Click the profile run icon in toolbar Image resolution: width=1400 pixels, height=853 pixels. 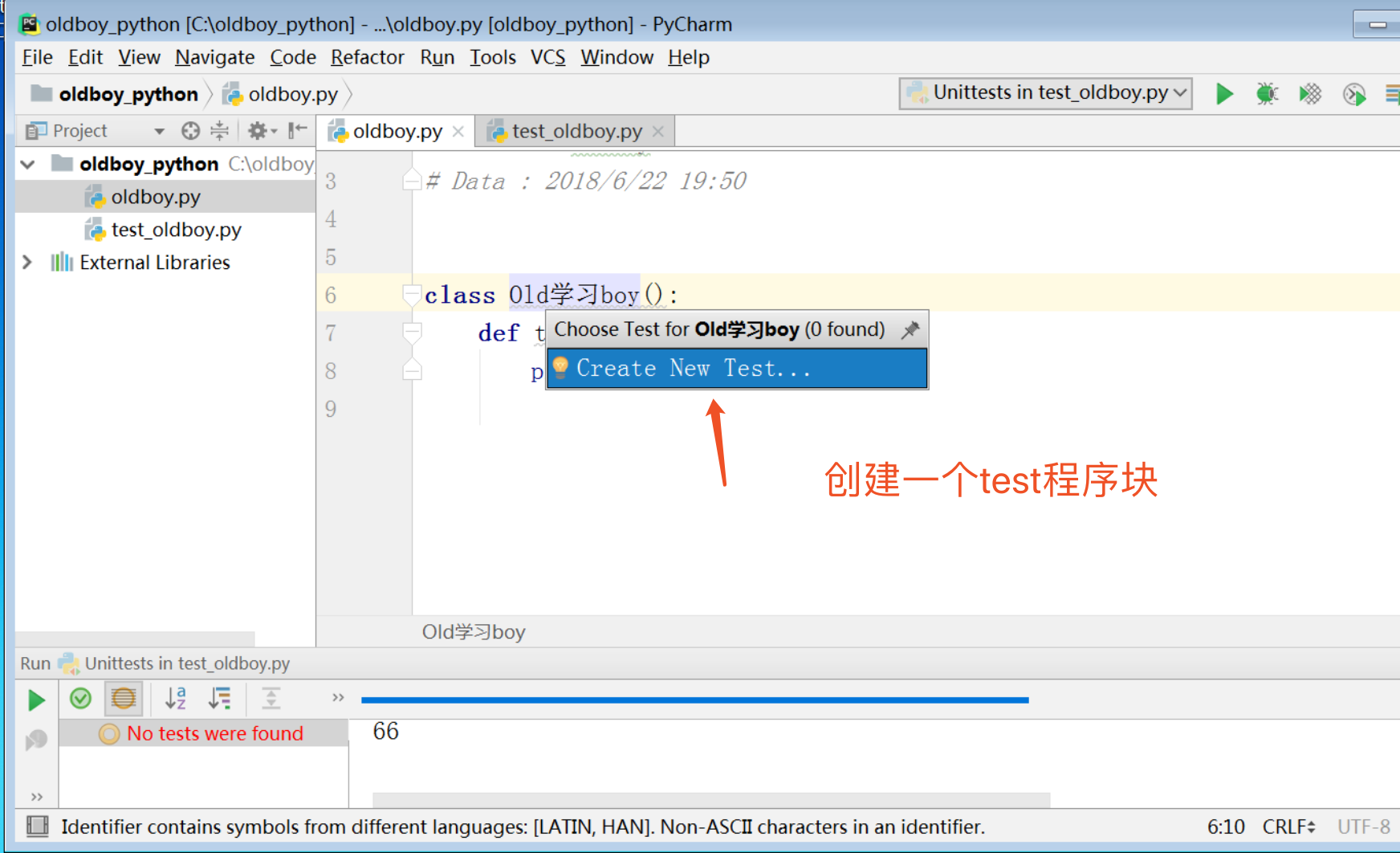click(x=1354, y=94)
